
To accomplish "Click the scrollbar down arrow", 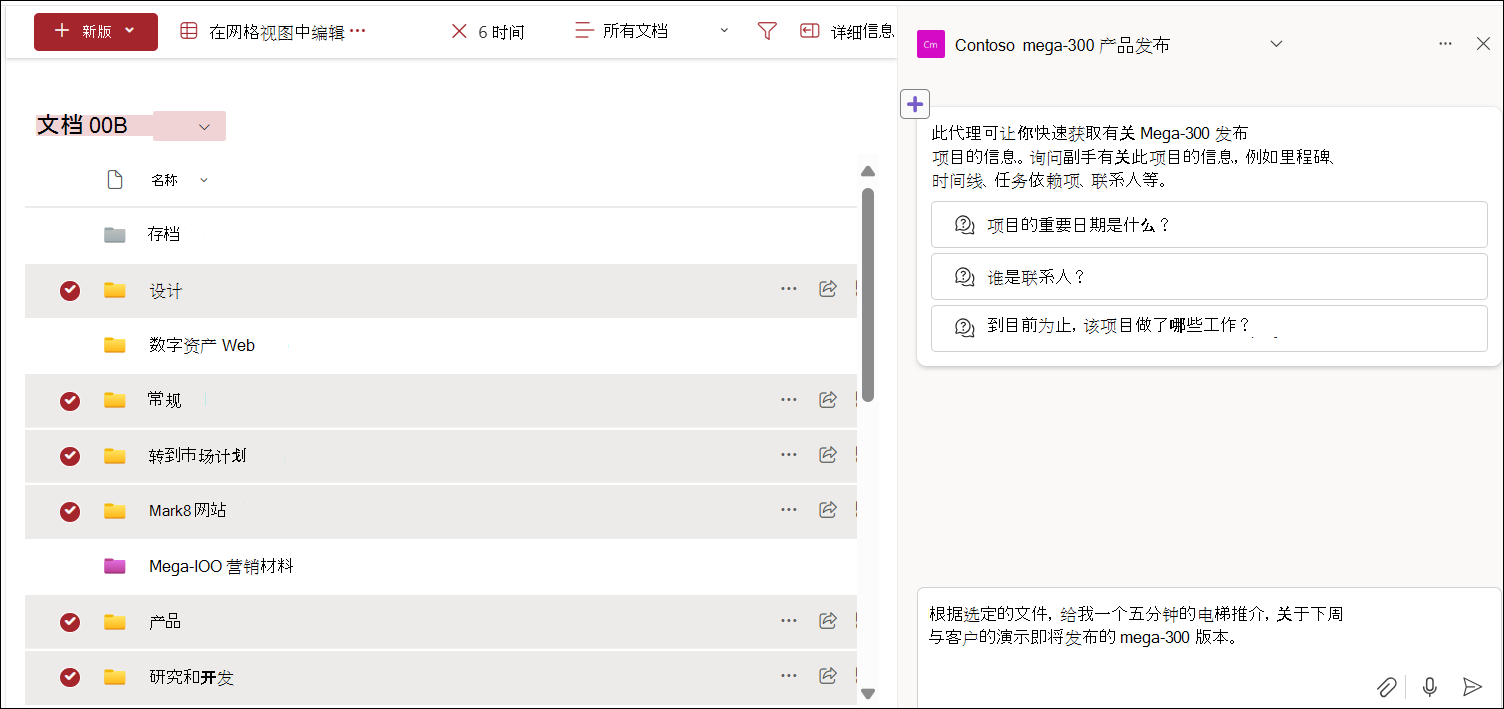I will (x=868, y=693).
